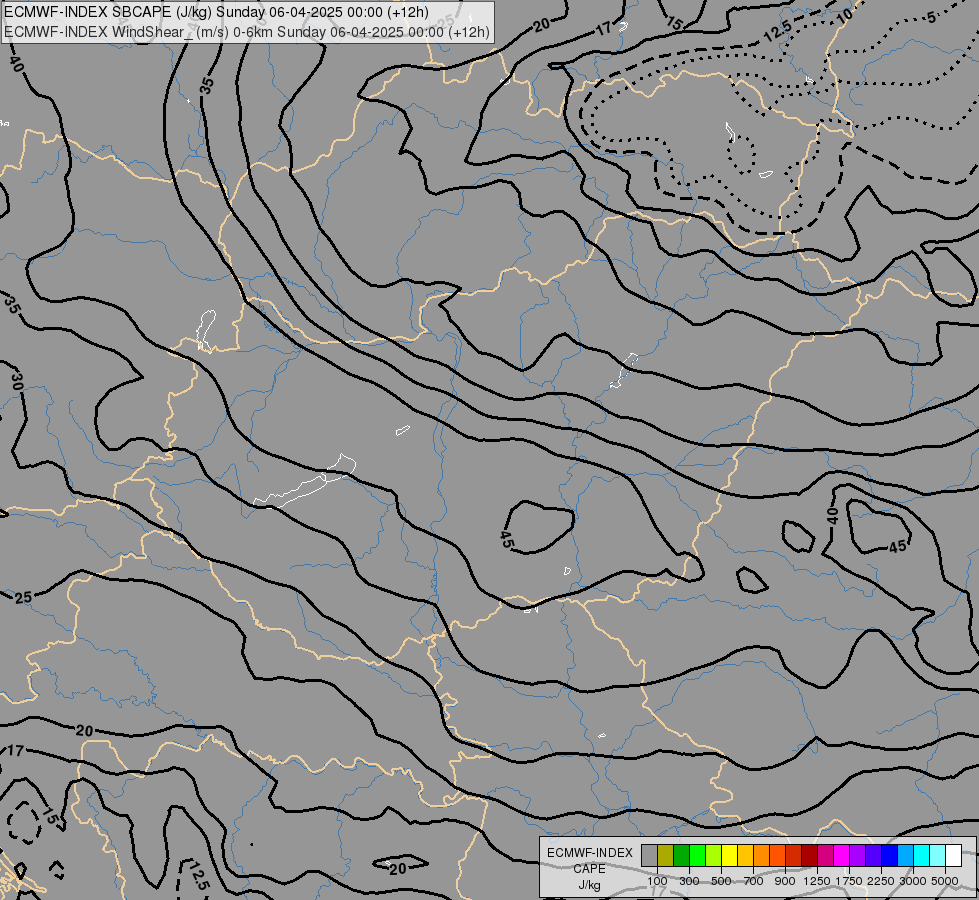The image size is (979, 900).
Task: Select the 'CAPE' label in the legend
Action: [x=589, y=869]
